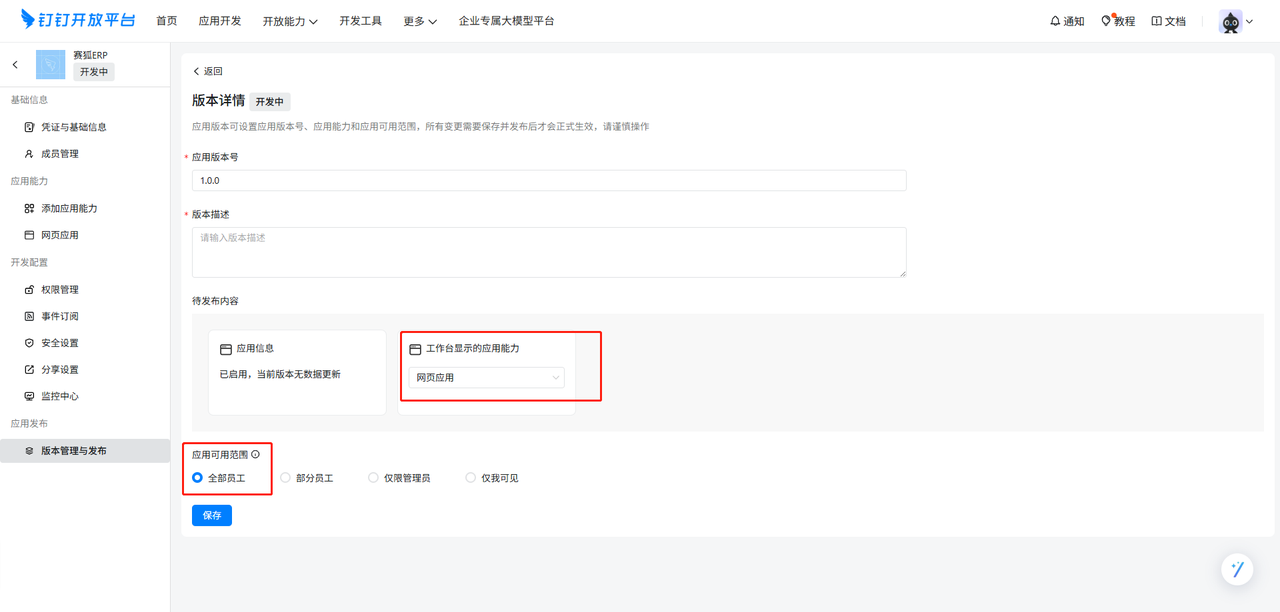Click the 应用版本号 input field
1280x612 pixels.
[549, 180]
